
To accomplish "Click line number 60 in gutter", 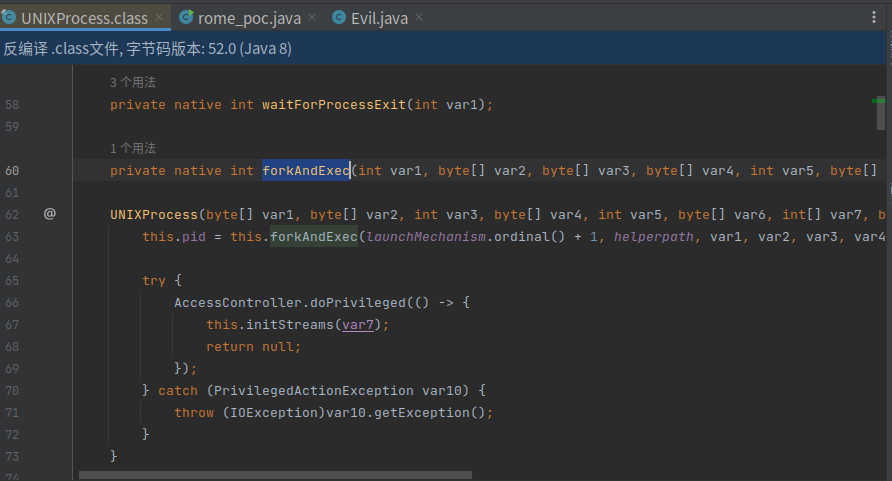I will click(12, 171).
